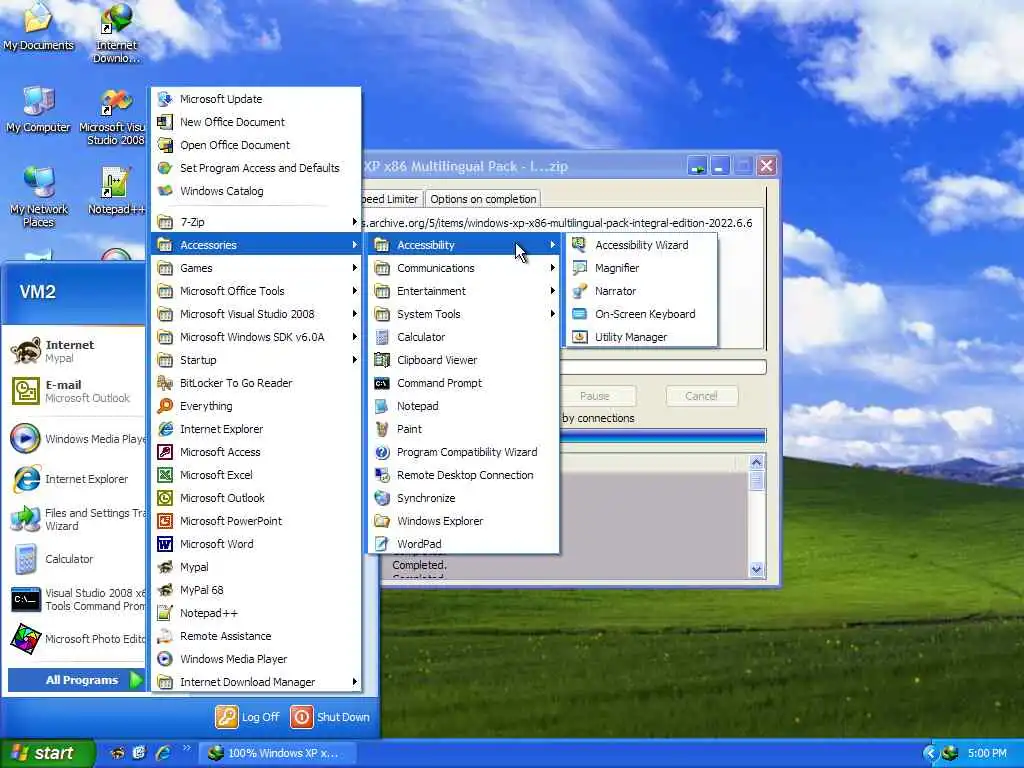The image size is (1024, 768).
Task: Expand Internet Download Manager folder
Action: coord(257,682)
